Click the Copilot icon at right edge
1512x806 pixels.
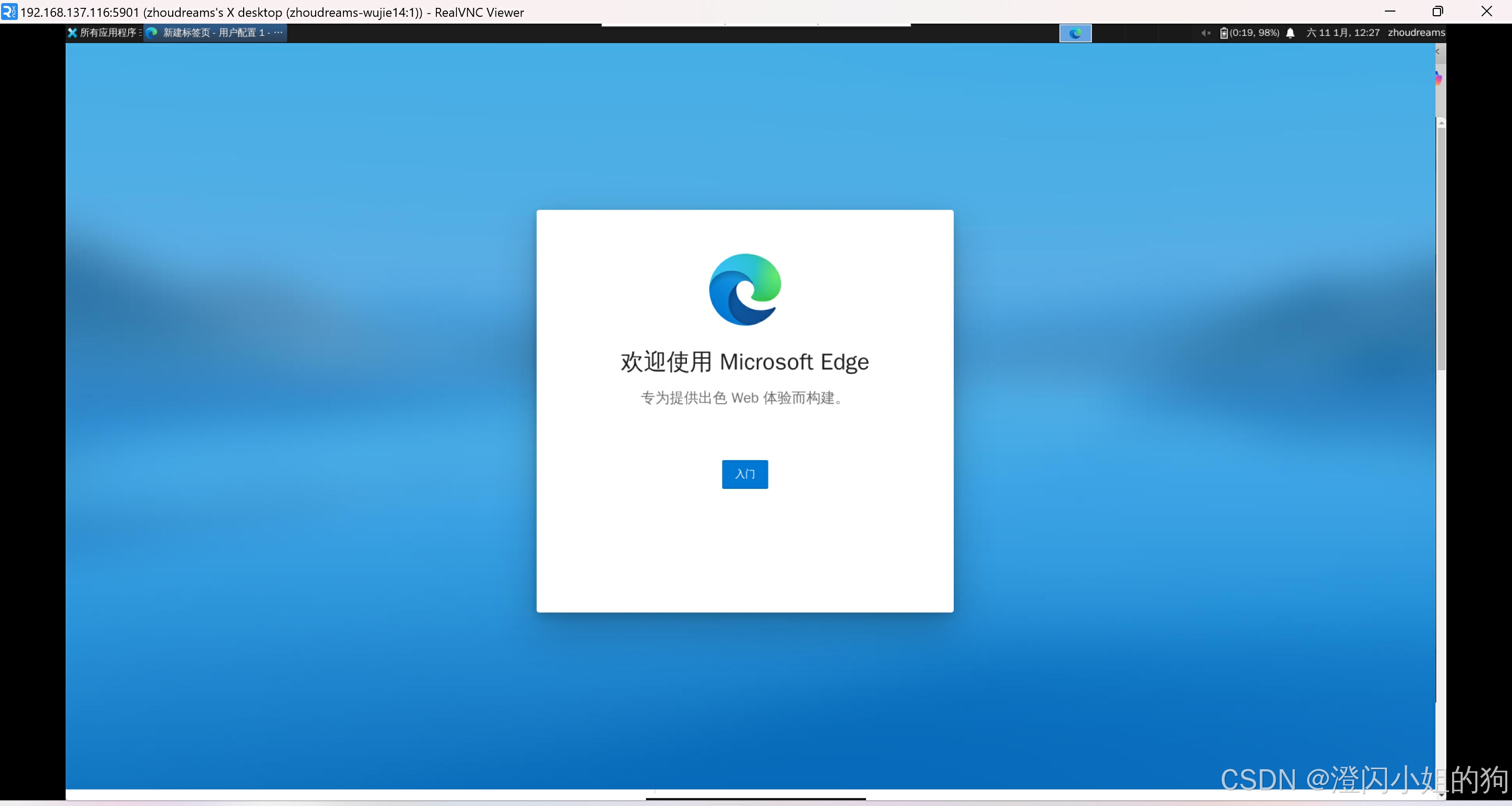pyautogui.click(x=1438, y=78)
